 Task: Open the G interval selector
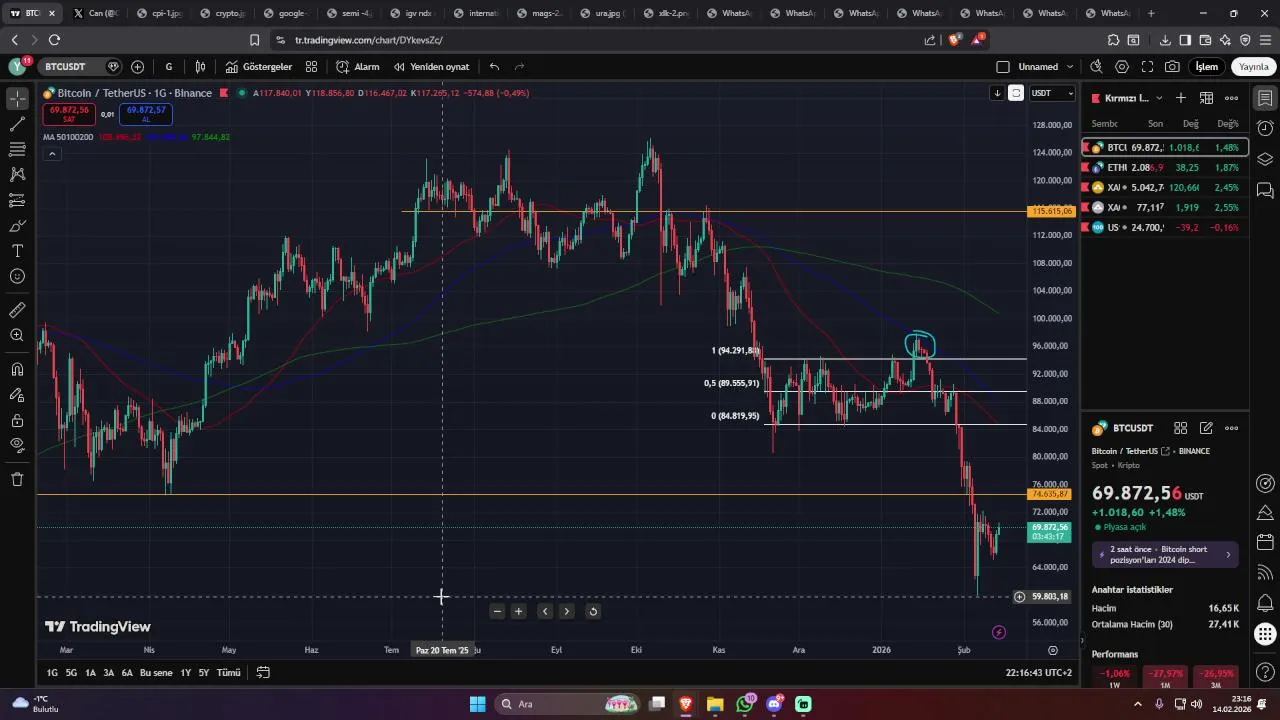point(169,67)
